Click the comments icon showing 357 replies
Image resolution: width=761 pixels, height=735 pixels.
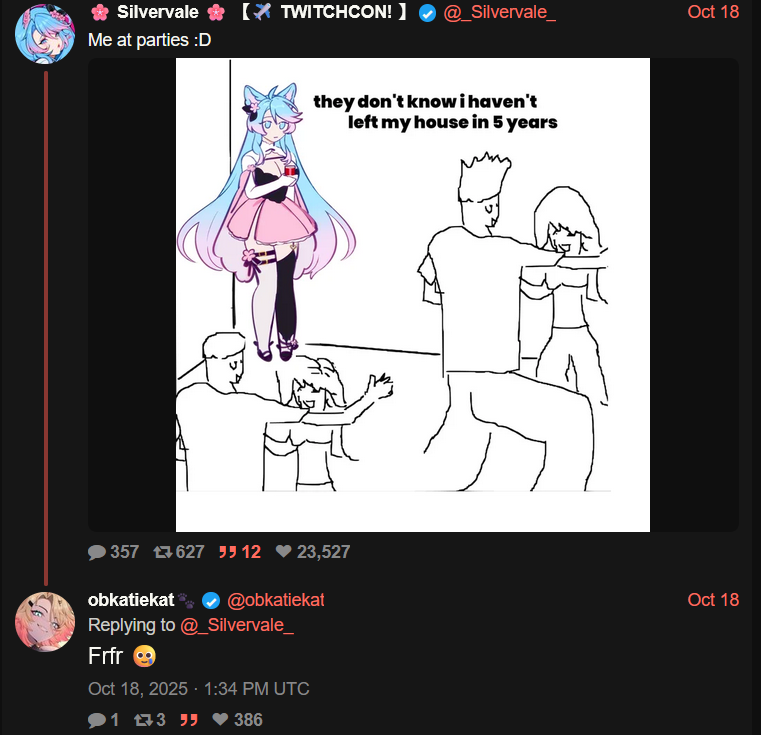click(x=97, y=552)
